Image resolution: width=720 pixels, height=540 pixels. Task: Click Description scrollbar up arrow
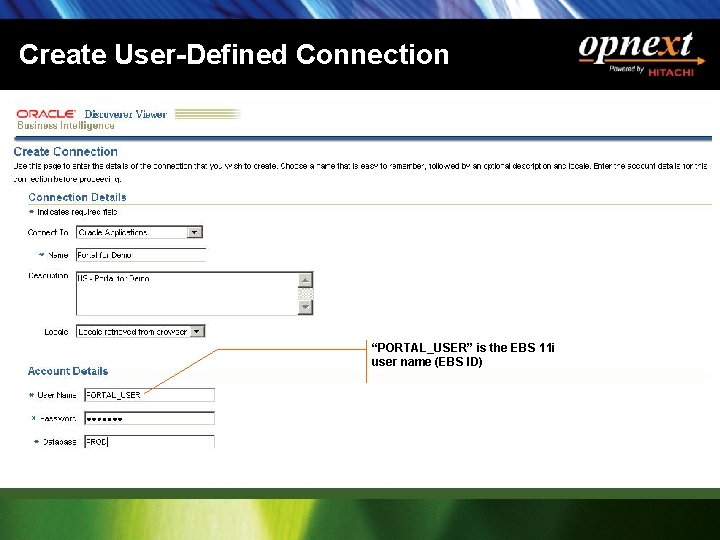(x=305, y=280)
